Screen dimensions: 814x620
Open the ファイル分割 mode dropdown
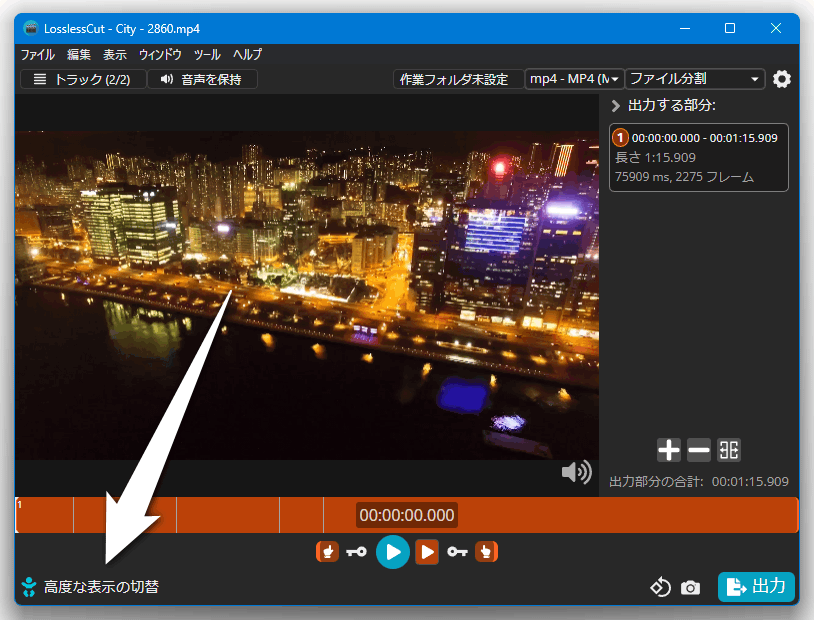point(695,79)
